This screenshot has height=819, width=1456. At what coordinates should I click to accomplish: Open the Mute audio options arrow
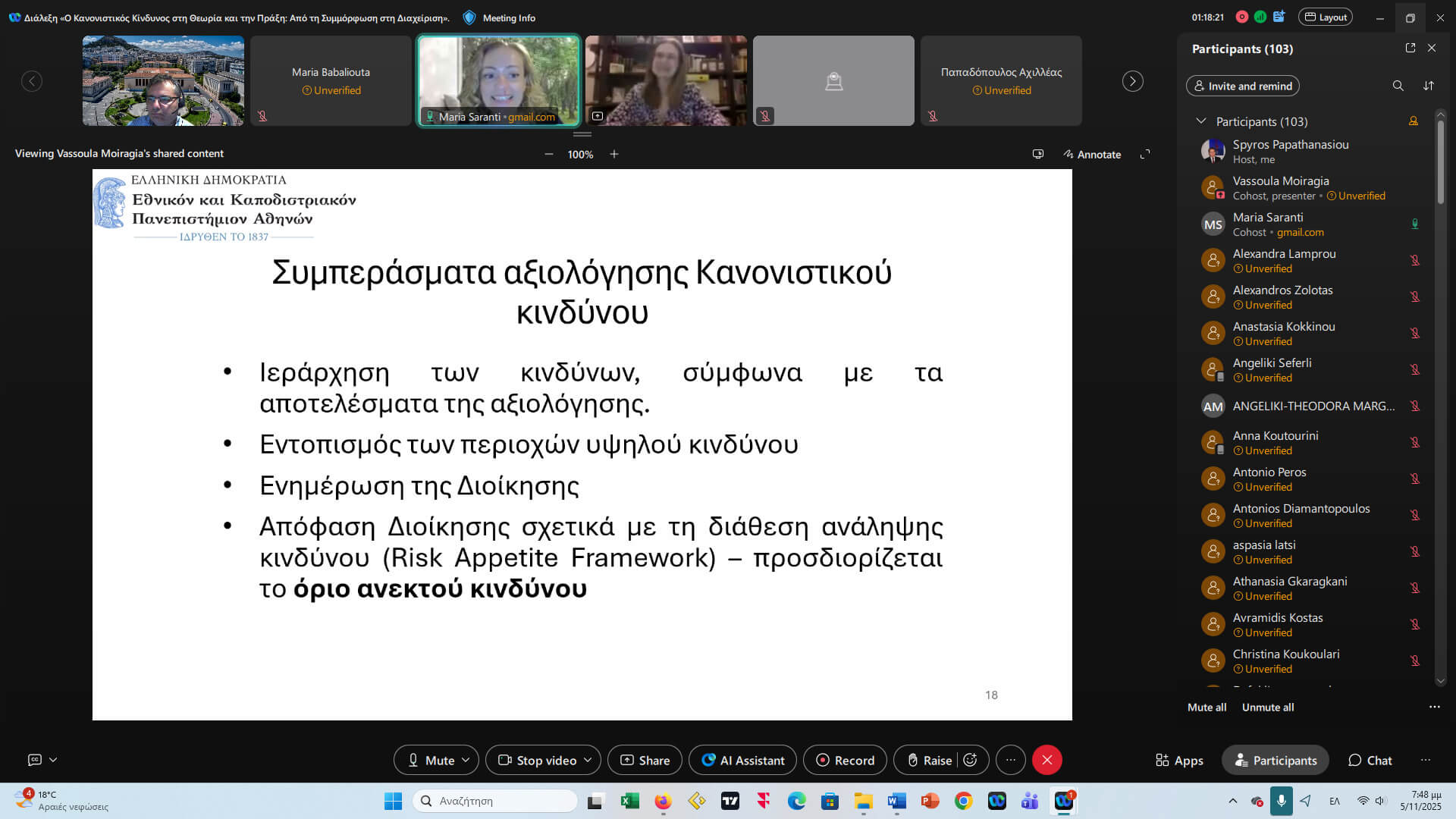466,760
